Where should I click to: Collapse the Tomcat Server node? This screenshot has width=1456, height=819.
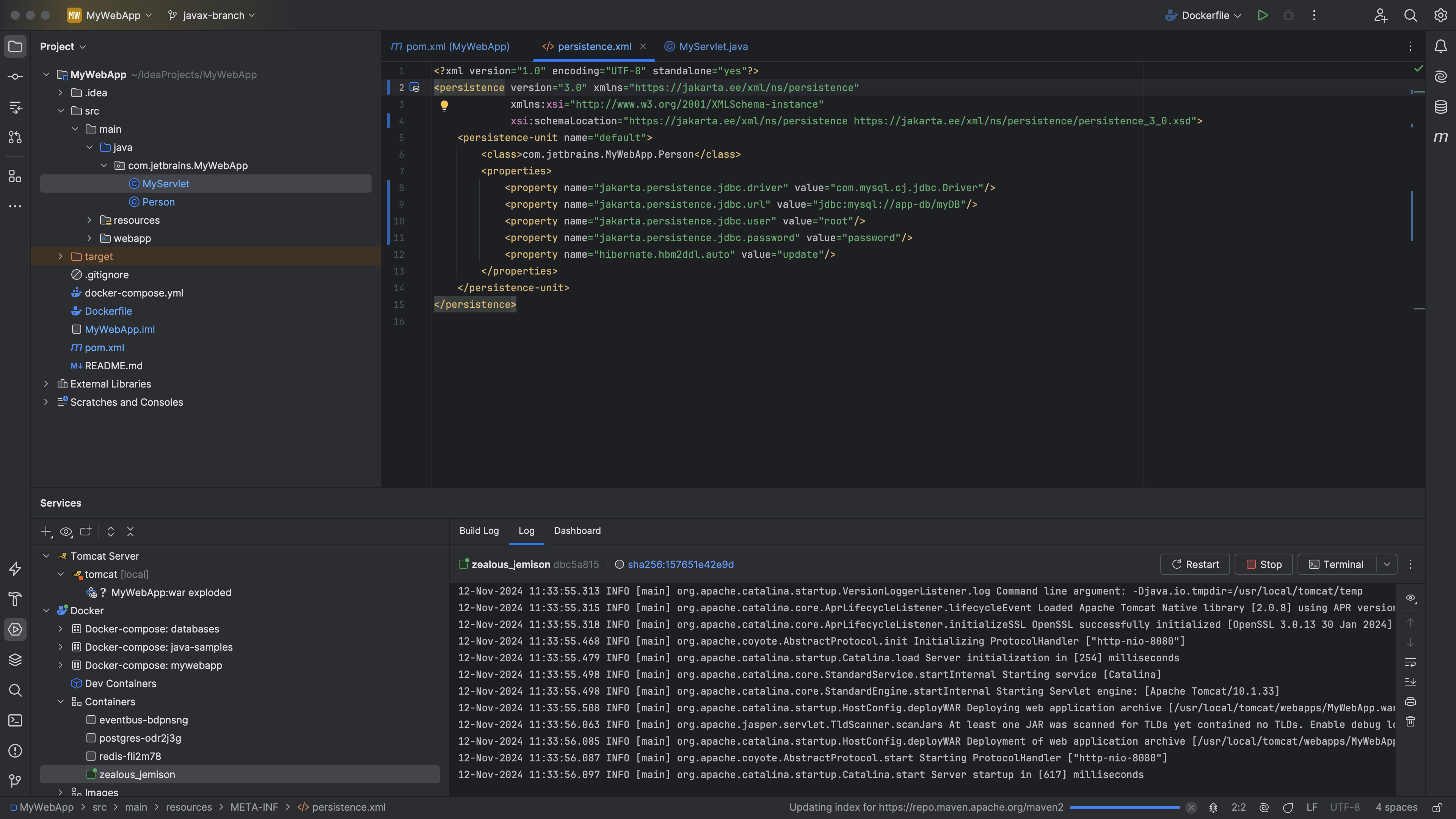pyautogui.click(x=46, y=555)
